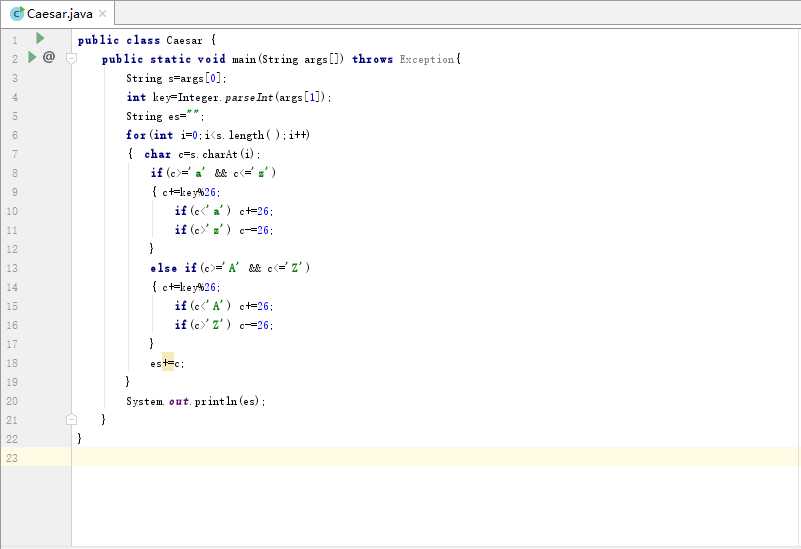Click the highlighted += operator on line 18
The width and height of the screenshot is (801, 549).
click(x=167, y=363)
